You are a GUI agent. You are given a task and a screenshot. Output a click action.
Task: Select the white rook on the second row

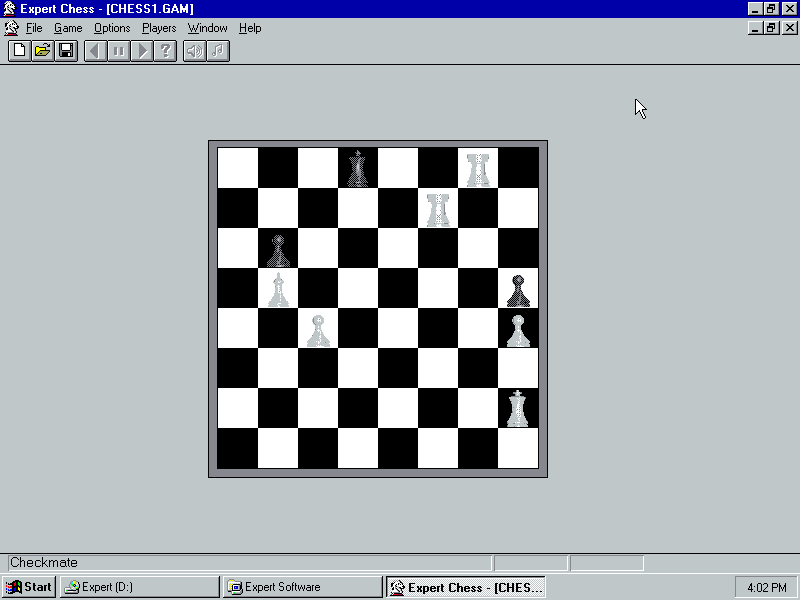[438, 210]
